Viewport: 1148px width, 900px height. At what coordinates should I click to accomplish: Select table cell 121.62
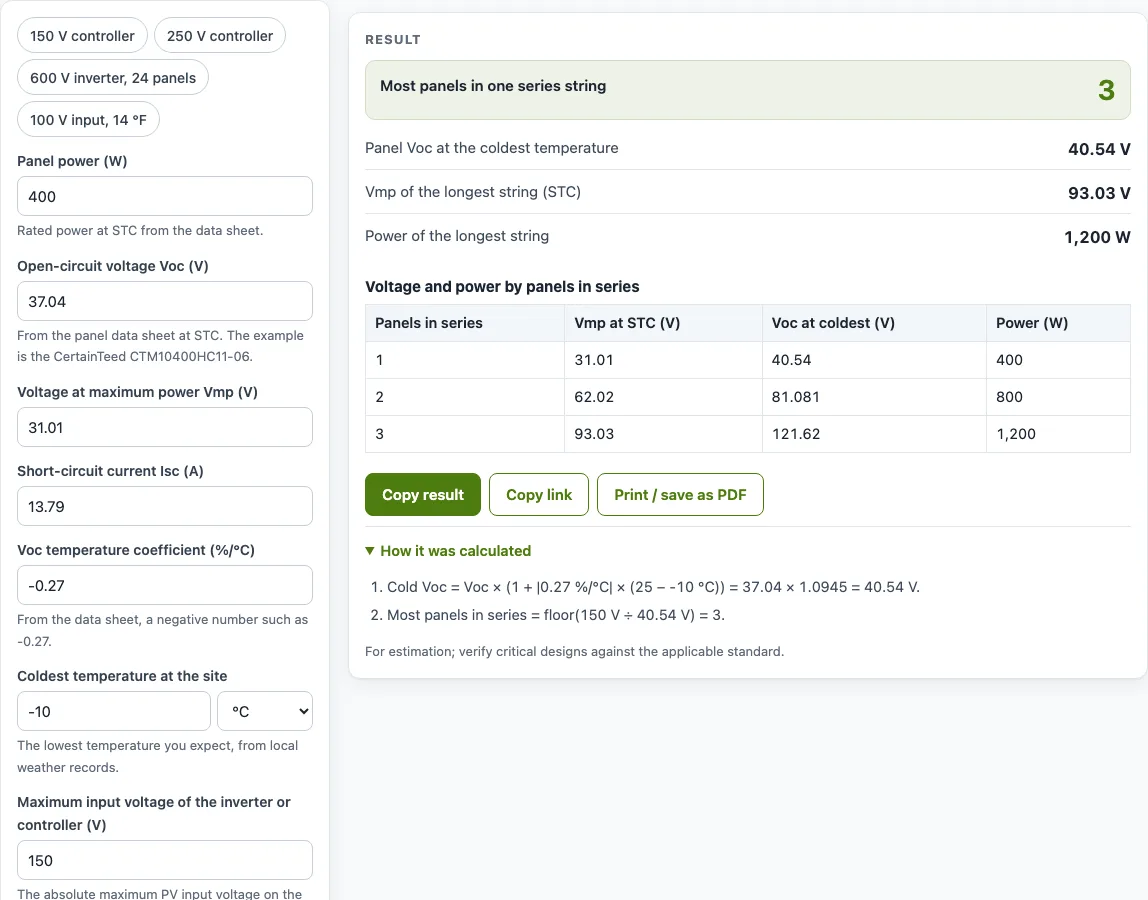tap(874, 434)
